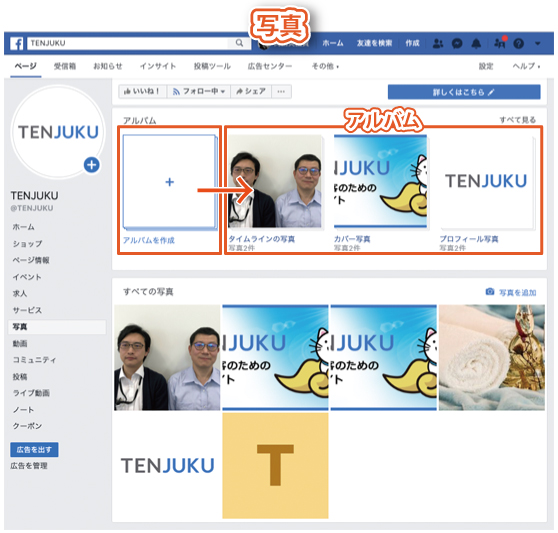Expand the その他 dropdown tab
The image size is (558, 533).
[x=325, y=66]
